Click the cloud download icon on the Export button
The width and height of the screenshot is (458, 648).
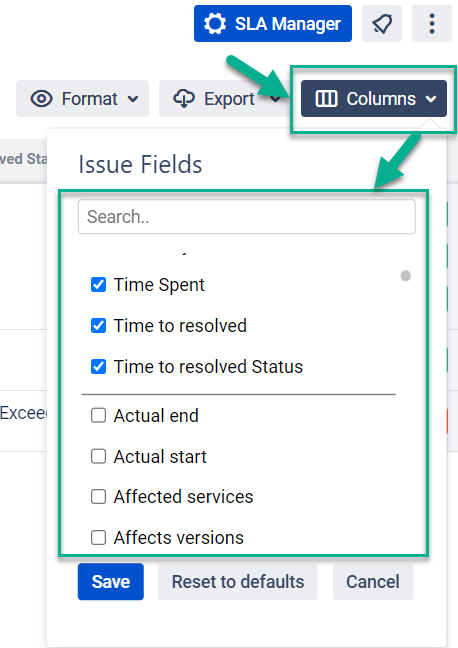pyautogui.click(x=184, y=99)
